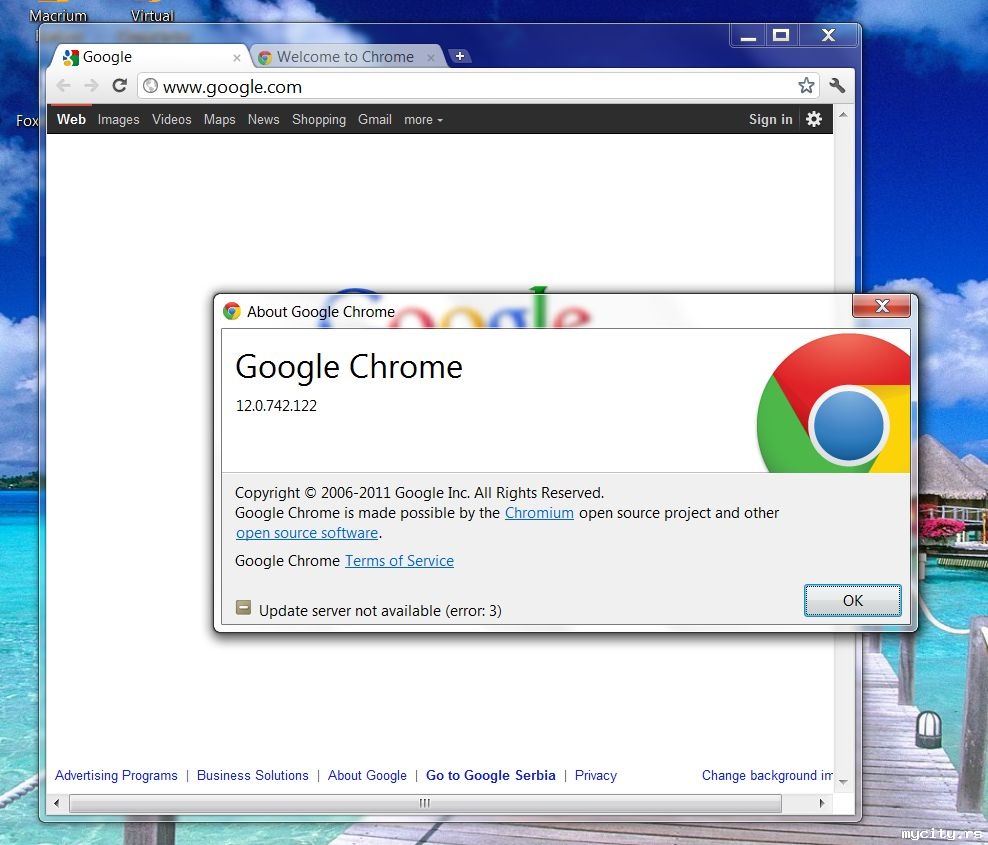Open Images in the Google bar
Screen dimensions: 988x845
(x=118, y=120)
